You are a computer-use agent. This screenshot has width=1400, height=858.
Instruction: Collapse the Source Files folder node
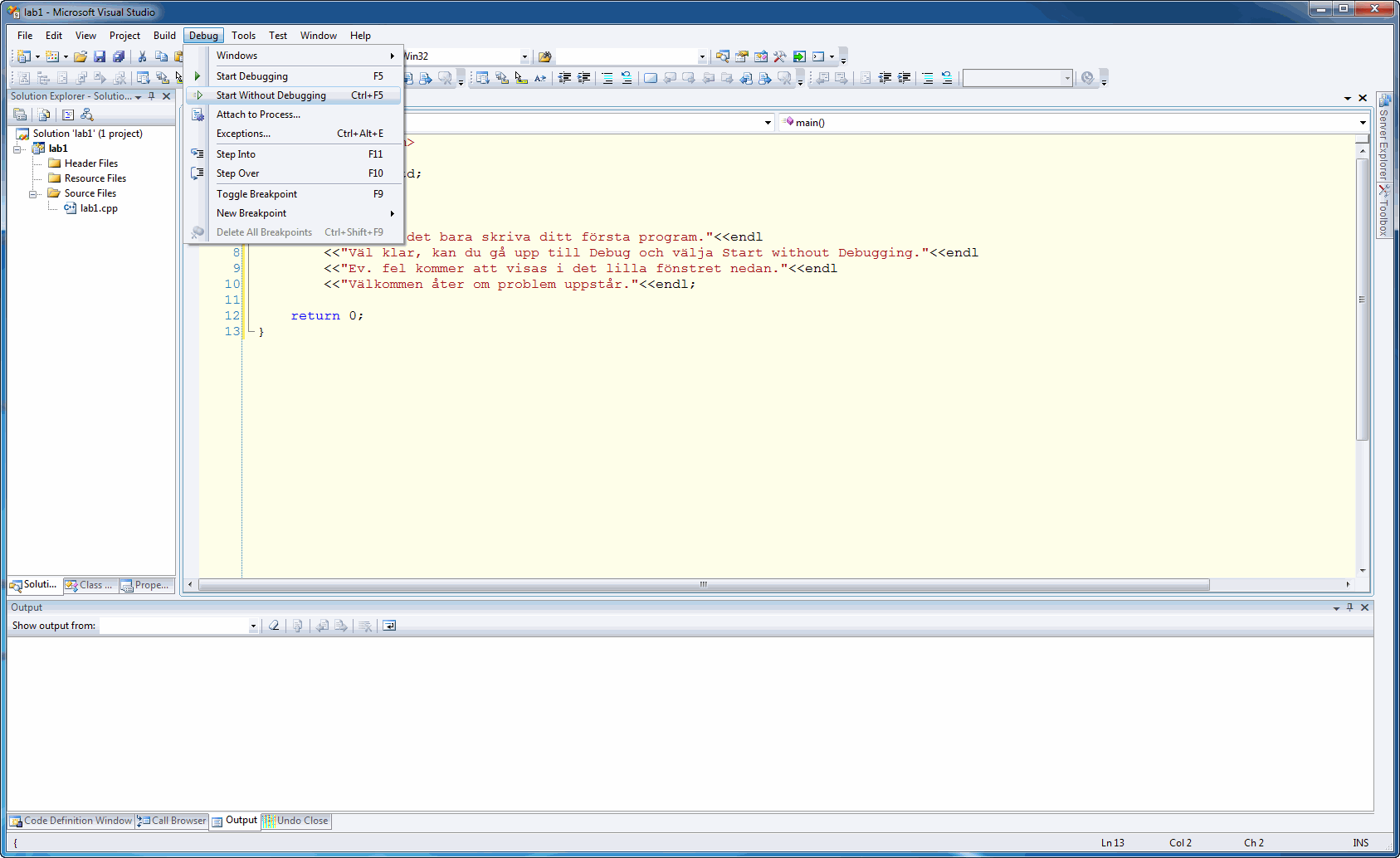(33, 194)
